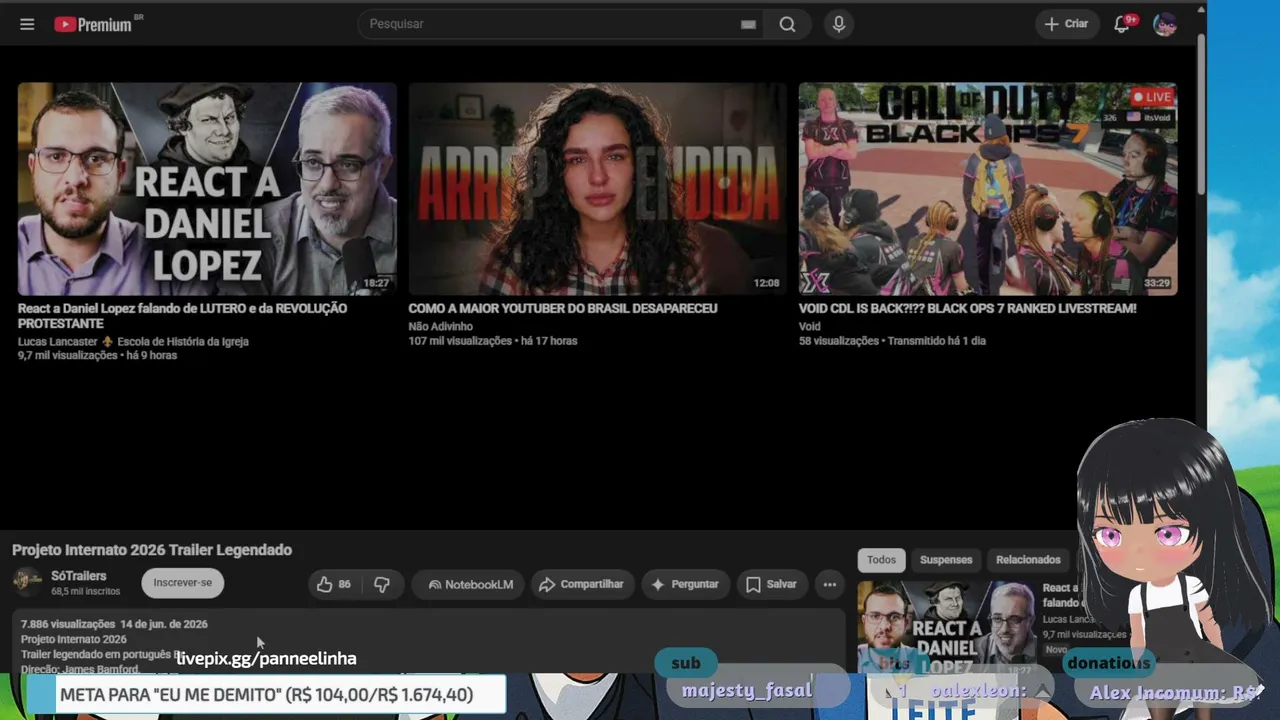Visit the Void channel link
1280x720 pixels.
809,326
